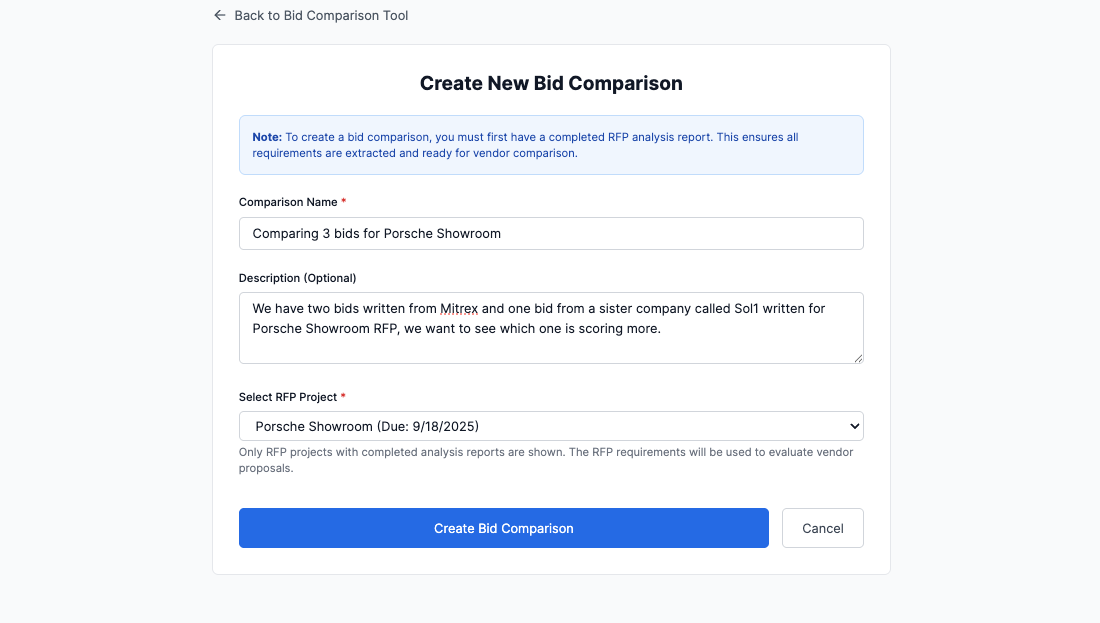Grab the Description box resize handle

pyautogui.click(x=858, y=358)
